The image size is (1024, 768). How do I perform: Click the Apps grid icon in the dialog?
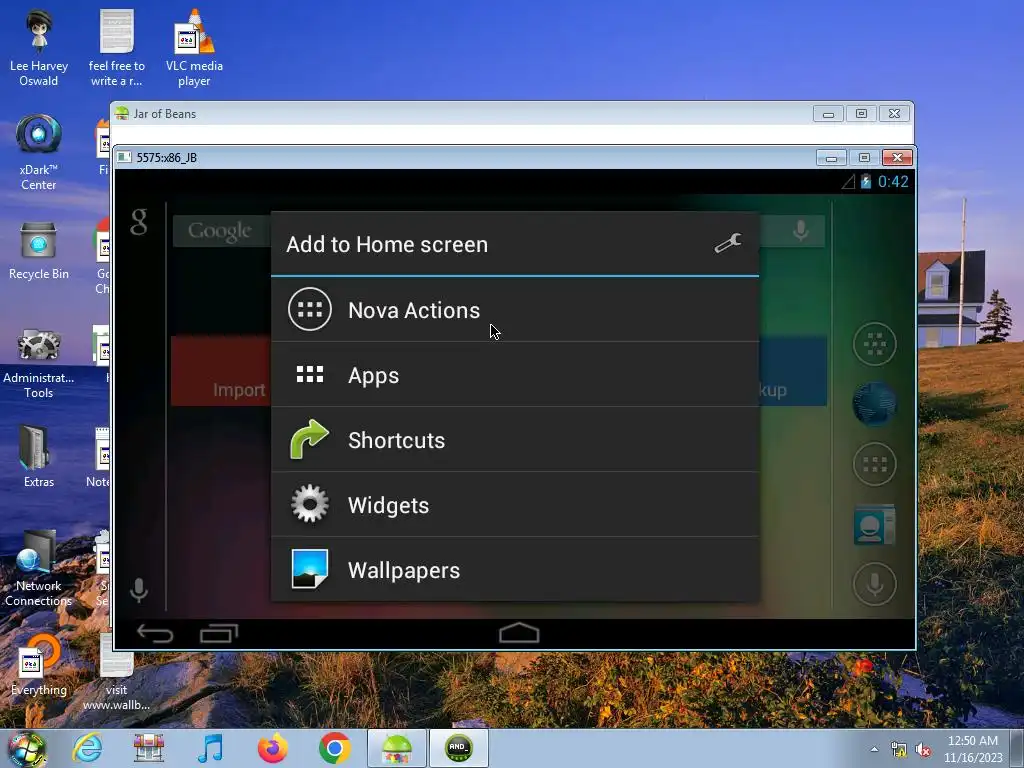pyautogui.click(x=310, y=374)
